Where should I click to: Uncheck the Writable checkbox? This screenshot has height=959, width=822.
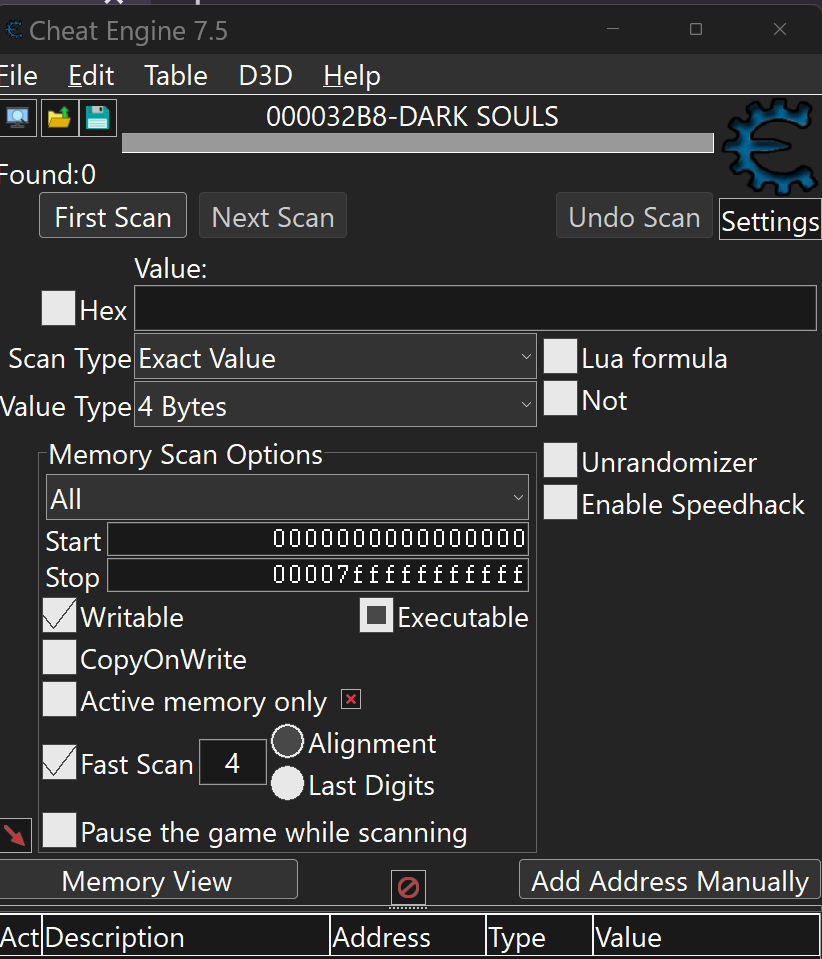(57, 616)
